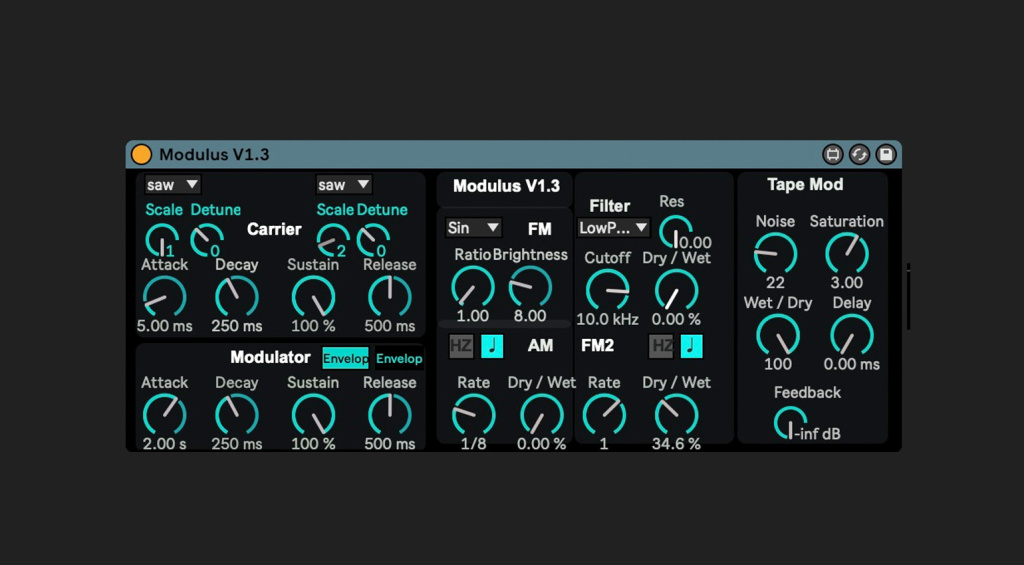Toggle the dark Envelop button in Modulator
Viewport: 1024px width, 565px height.
tap(399, 358)
